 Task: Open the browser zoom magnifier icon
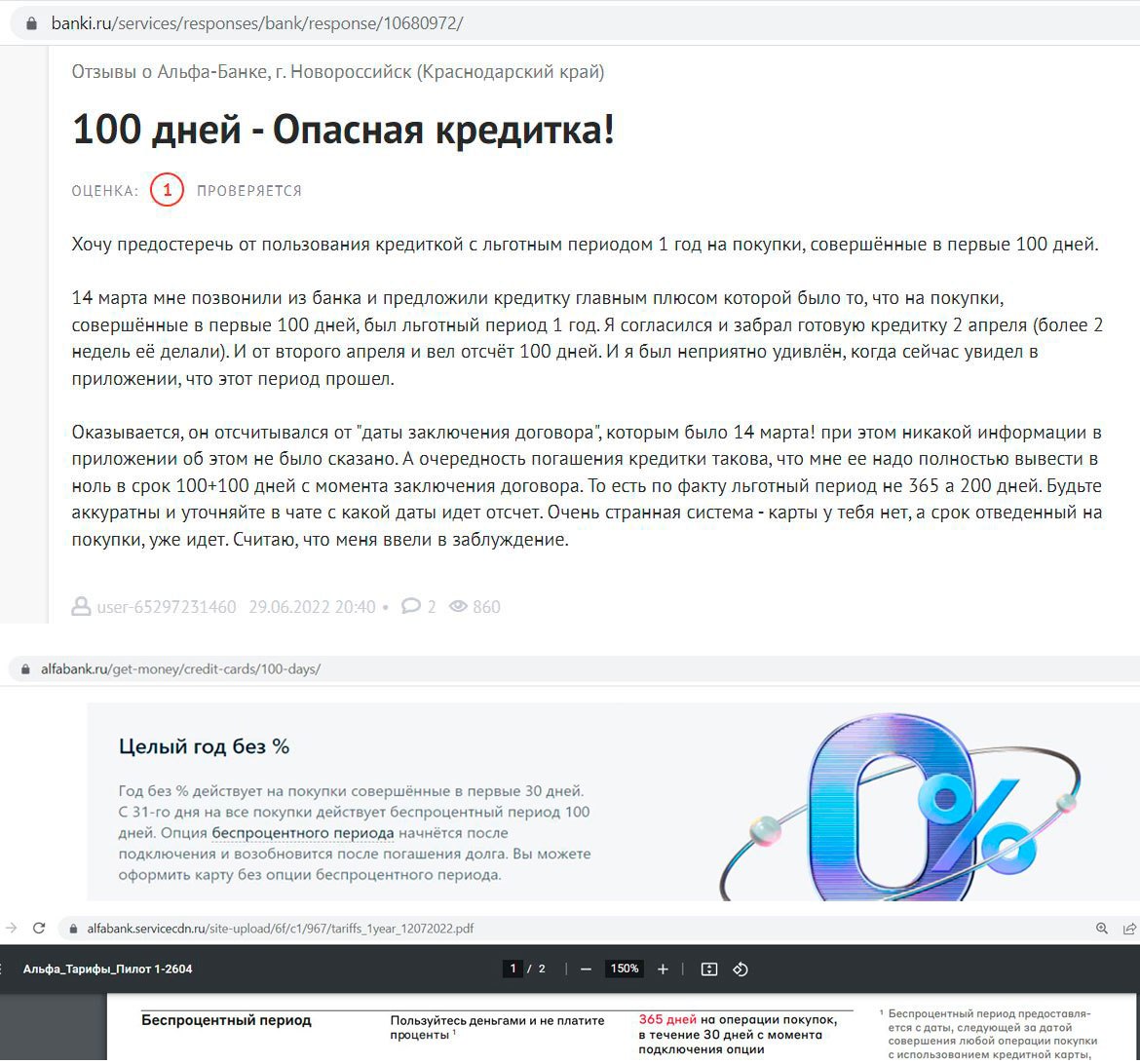tap(1102, 928)
